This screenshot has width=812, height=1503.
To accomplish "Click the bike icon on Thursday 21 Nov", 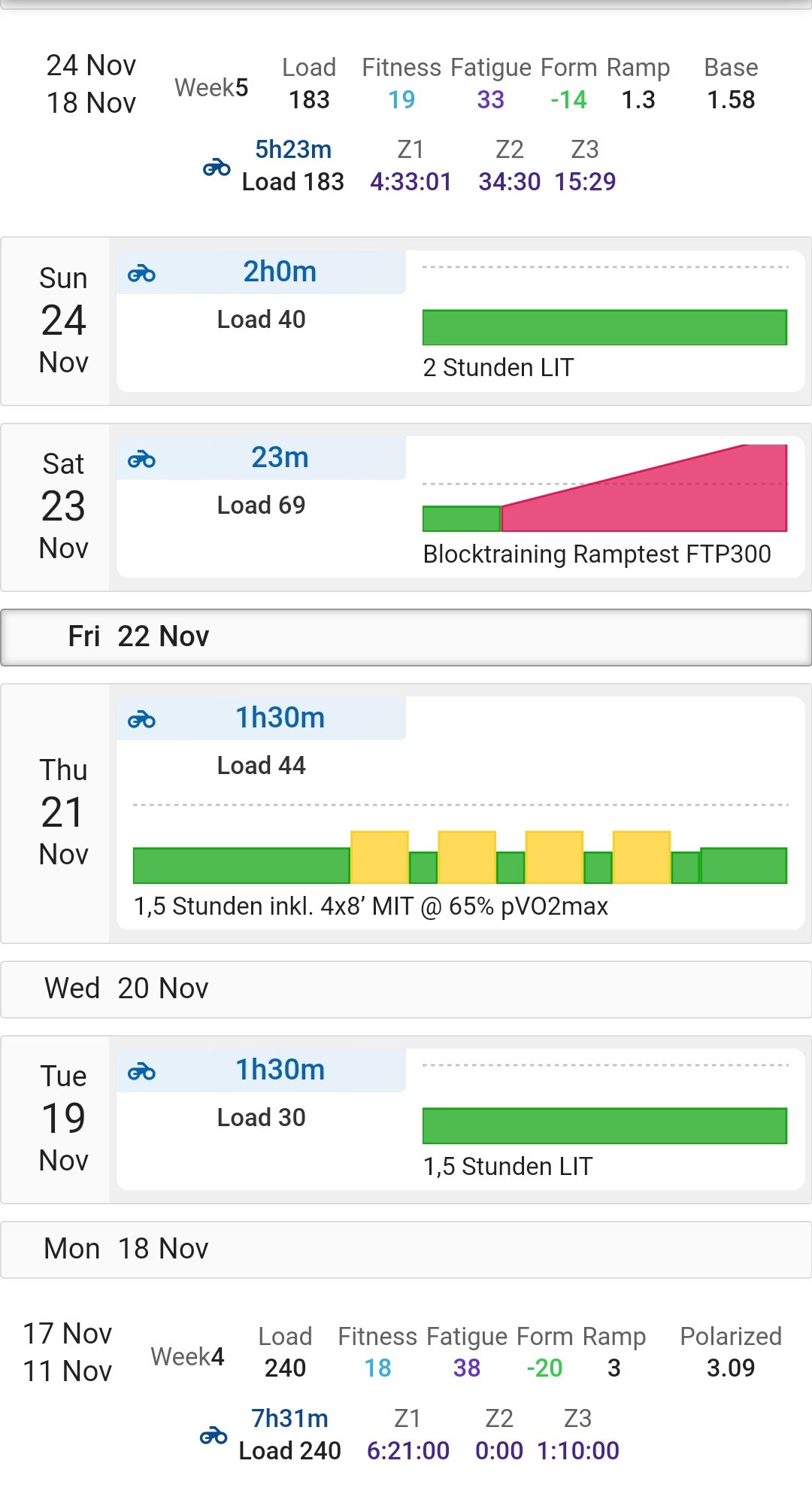I will pos(141,719).
